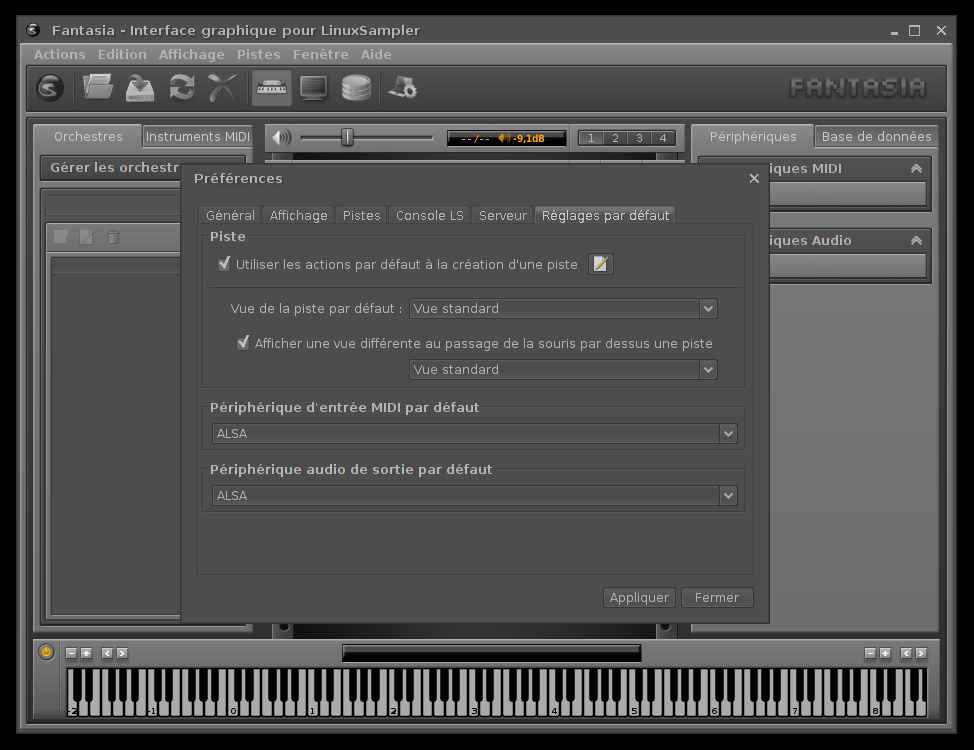Image resolution: width=974 pixels, height=750 pixels.
Task: Click the right-side plus button above keyboard
Action: [885, 653]
